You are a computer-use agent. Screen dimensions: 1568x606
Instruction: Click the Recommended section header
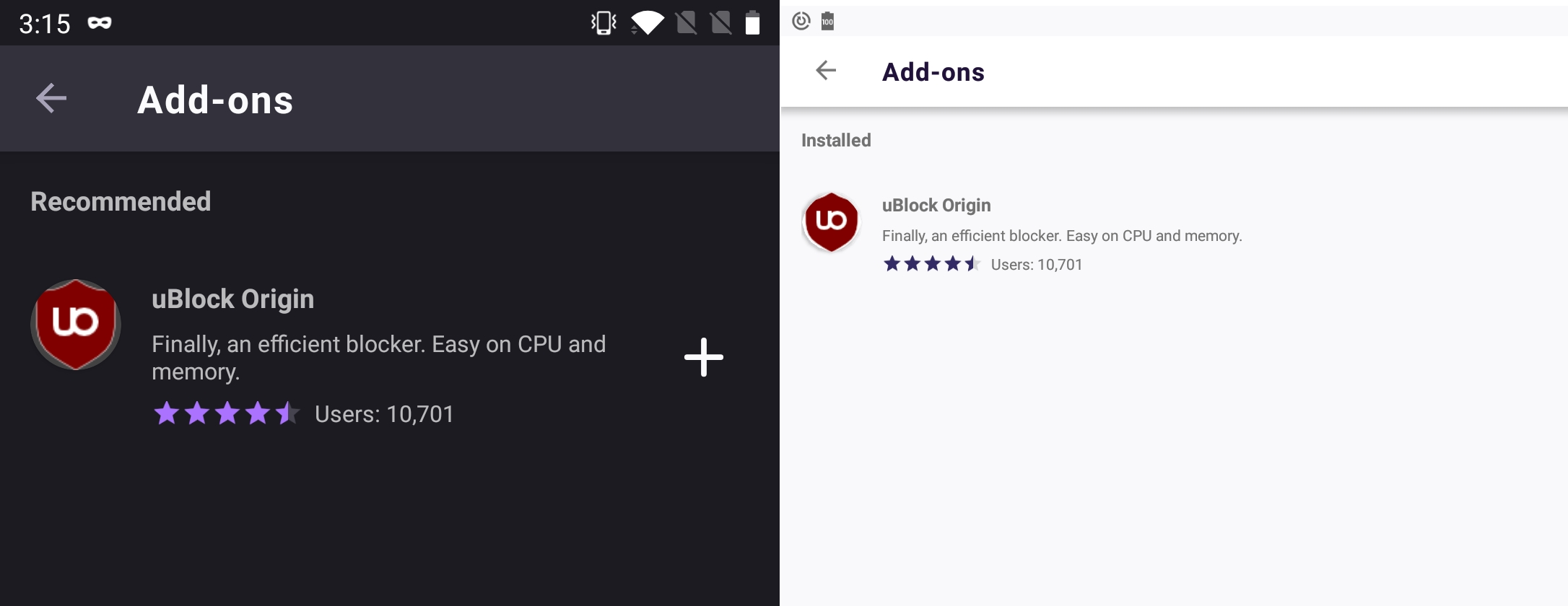(x=121, y=201)
